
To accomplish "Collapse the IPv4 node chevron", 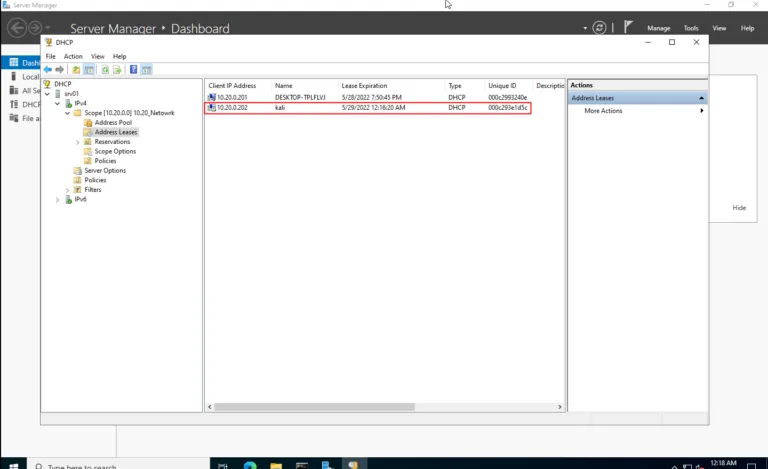I will pos(57,103).
